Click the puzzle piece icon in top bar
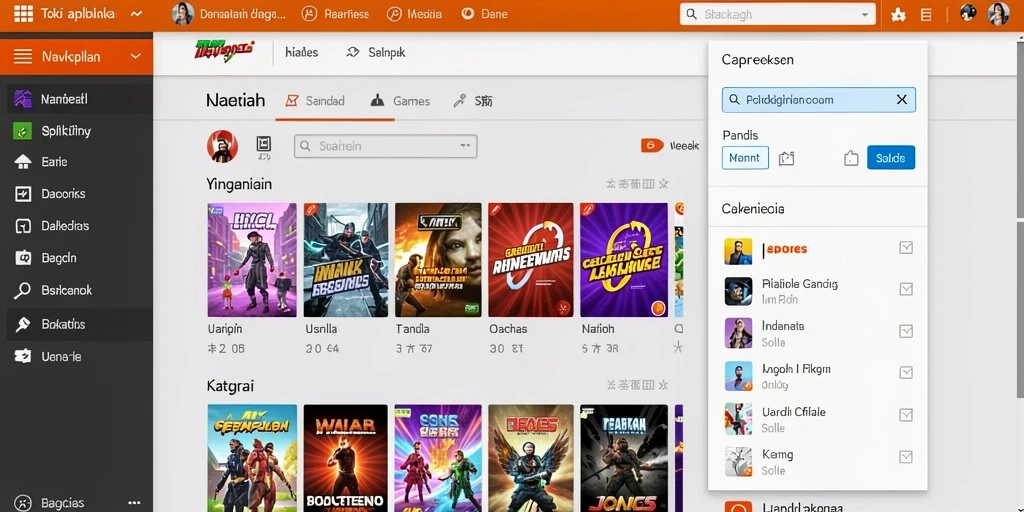The width and height of the screenshot is (1024, 512). coord(898,15)
